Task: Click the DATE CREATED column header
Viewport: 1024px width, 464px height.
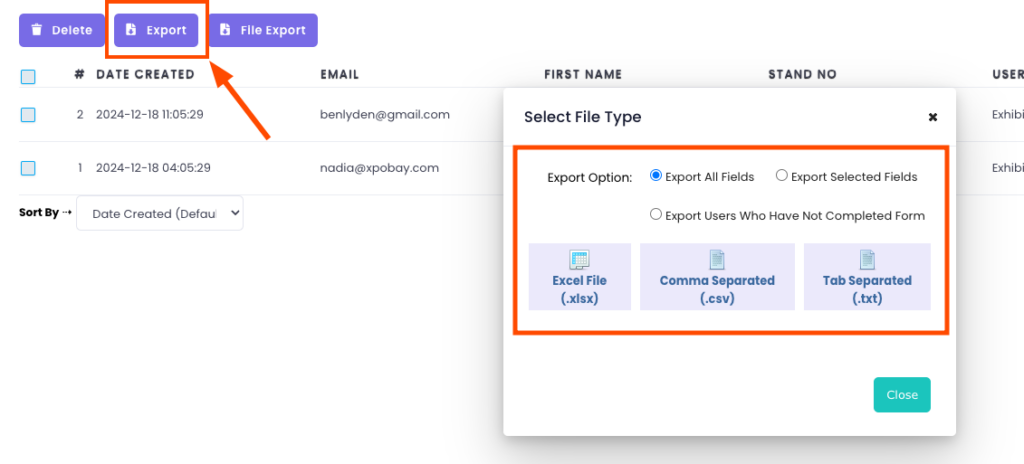Action: point(145,75)
